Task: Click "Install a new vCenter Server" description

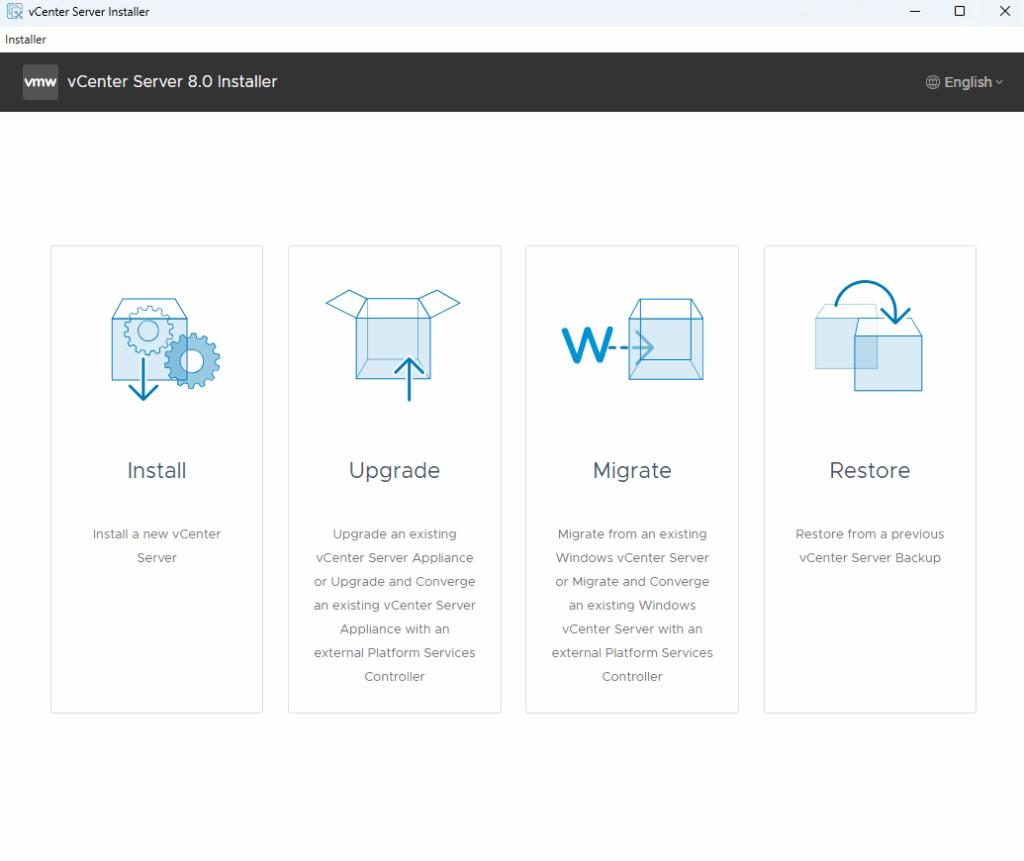Action: [x=157, y=545]
